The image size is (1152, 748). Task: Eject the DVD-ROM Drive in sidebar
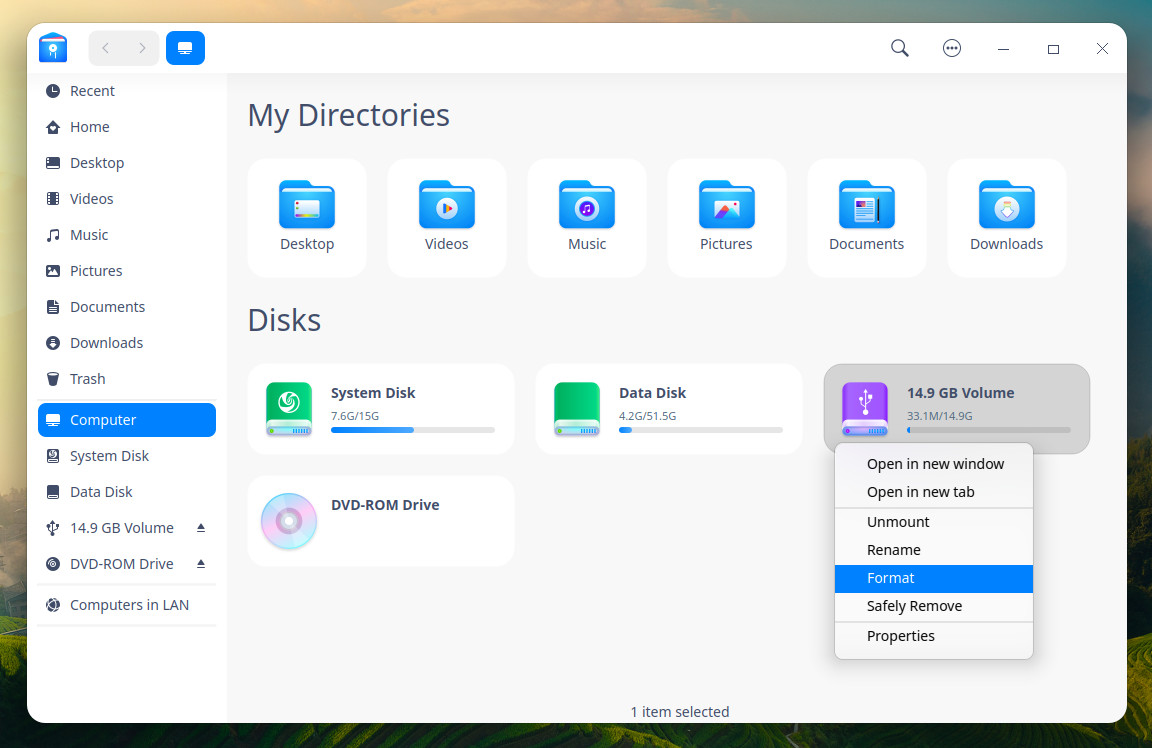point(201,564)
